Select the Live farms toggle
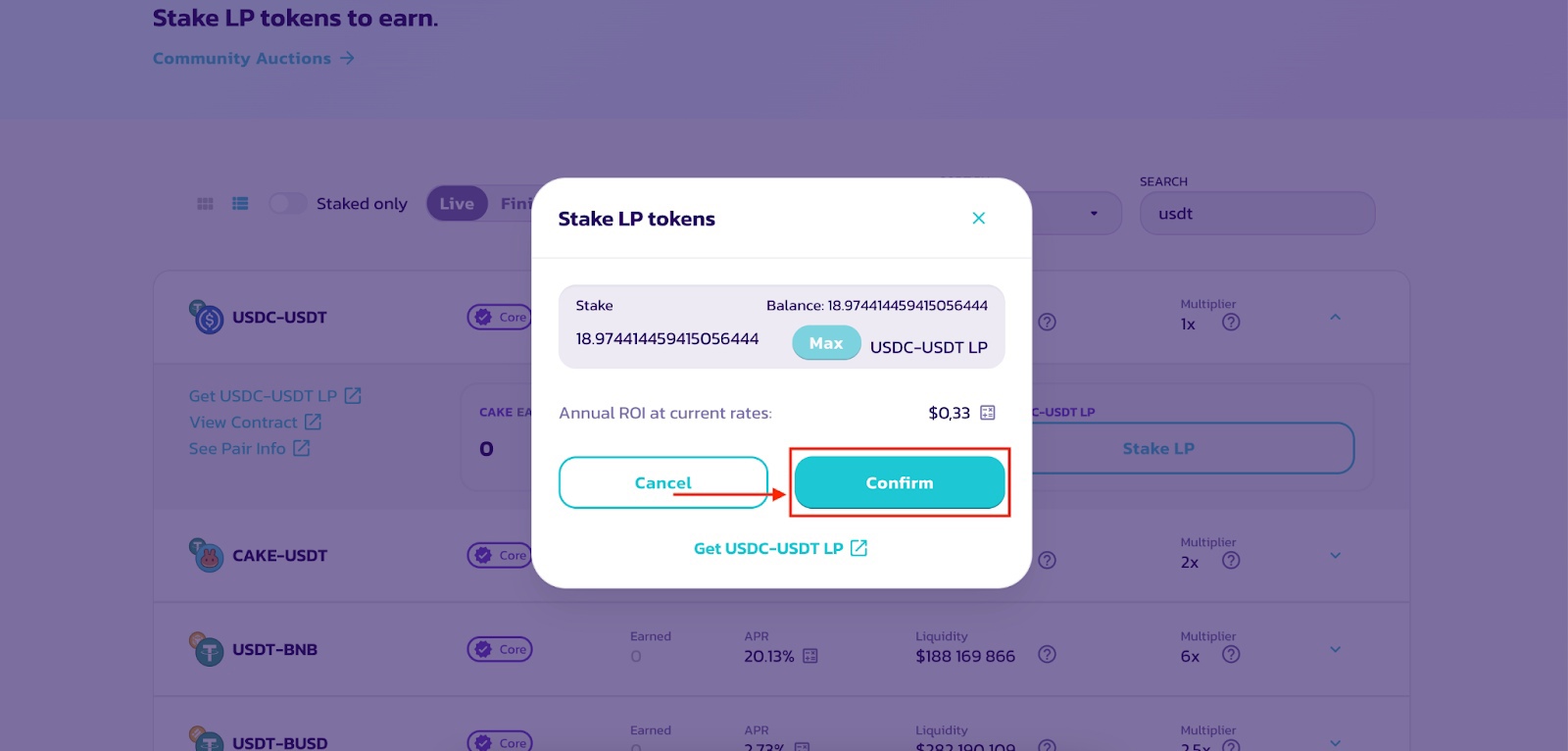The width and height of the screenshot is (1568, 751). tap(457, 204)
